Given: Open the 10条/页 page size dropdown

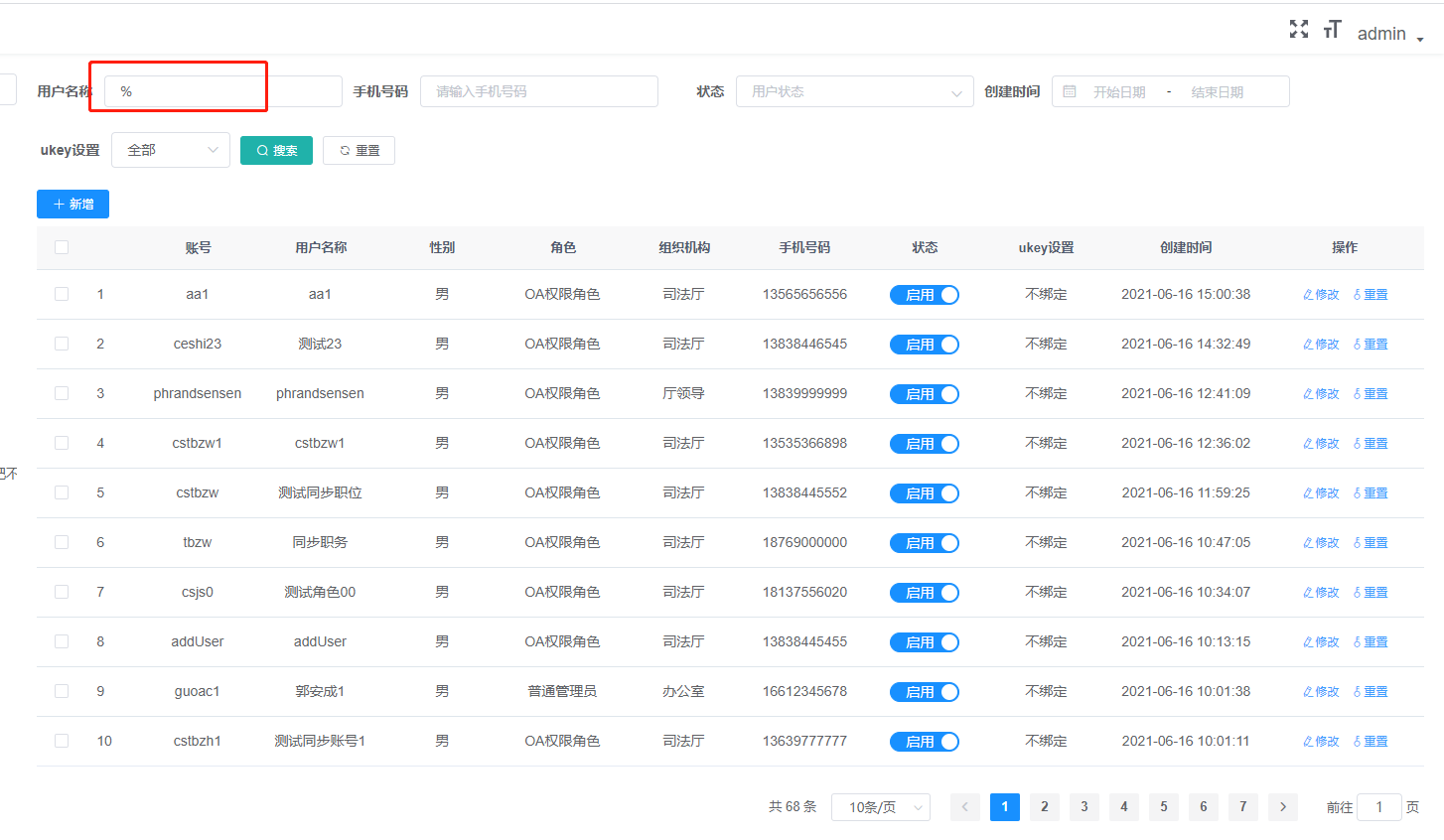Looking at the screenshot, I should coord(881,807).
